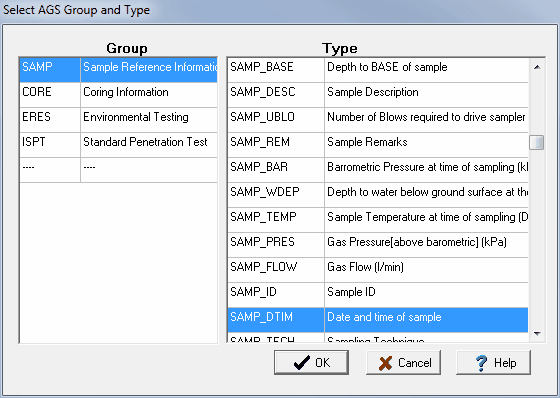Select the SAMP group code cell
560x398 pixels.
coord(50,70)
